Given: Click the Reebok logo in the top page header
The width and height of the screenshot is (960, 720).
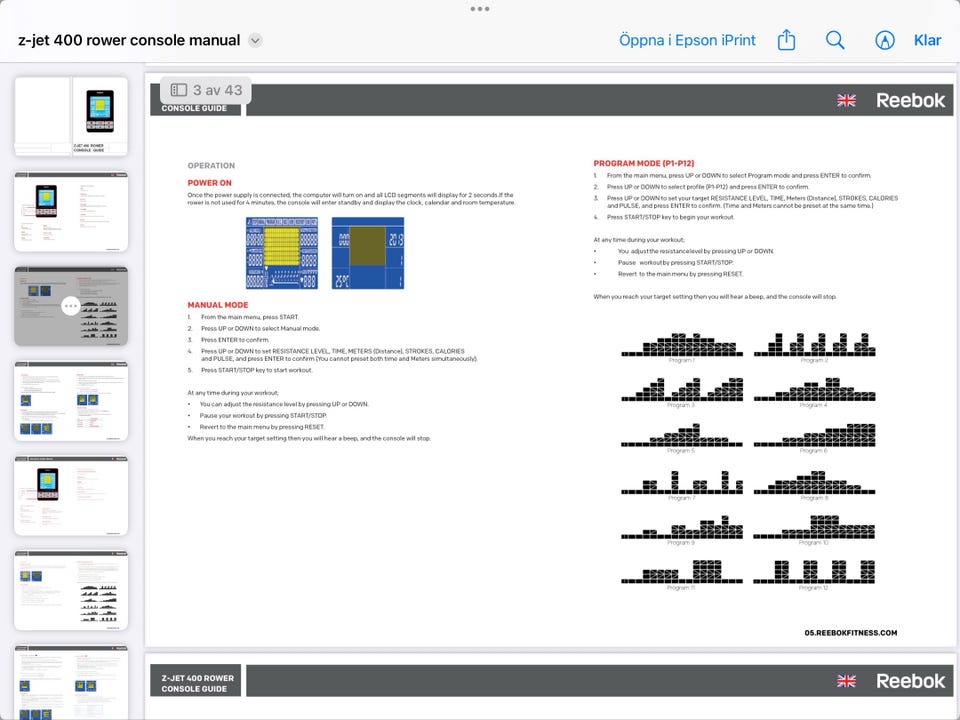Looking at the screenshot, I should (910, 100).
